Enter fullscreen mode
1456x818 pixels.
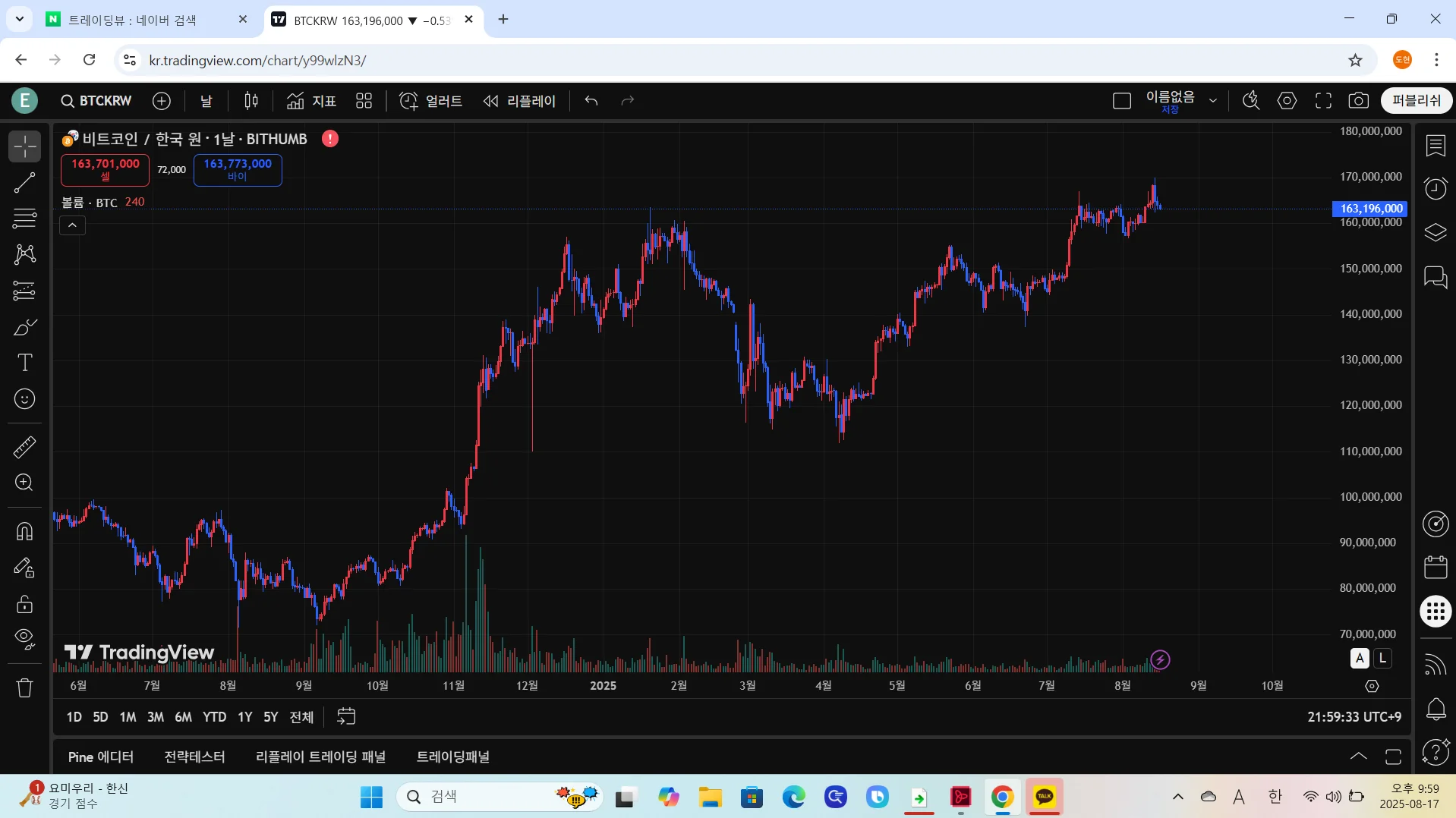coord(1323,101)
